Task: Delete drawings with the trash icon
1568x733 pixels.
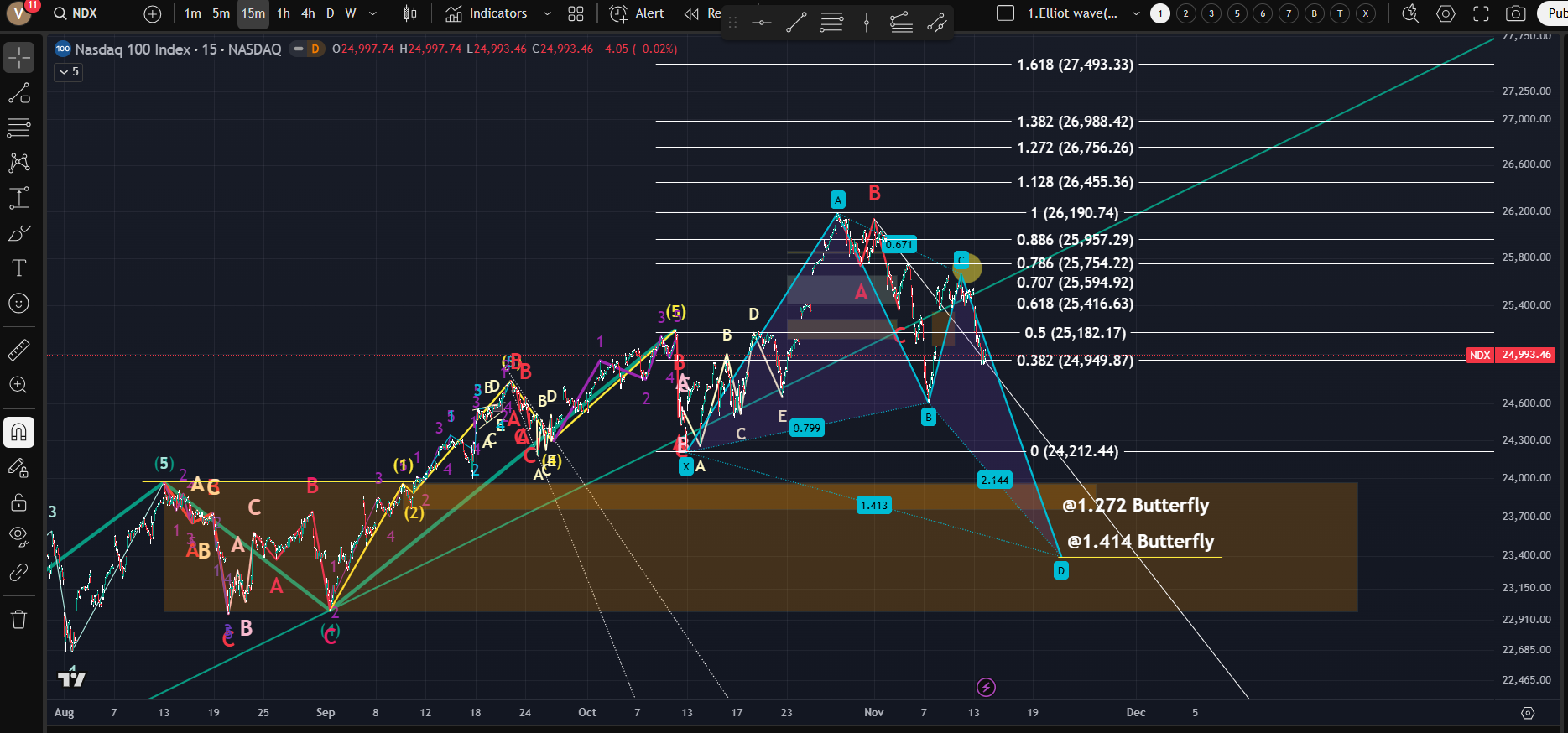Action: pyautogui.click(x=18, y=620)
